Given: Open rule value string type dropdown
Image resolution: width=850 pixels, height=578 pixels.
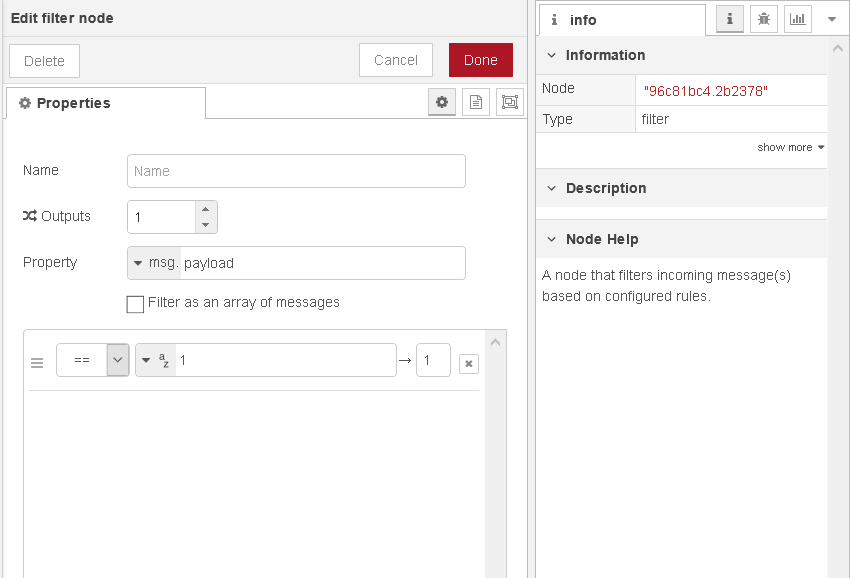Looking at the screenshot, I should [x=156, y=361].
